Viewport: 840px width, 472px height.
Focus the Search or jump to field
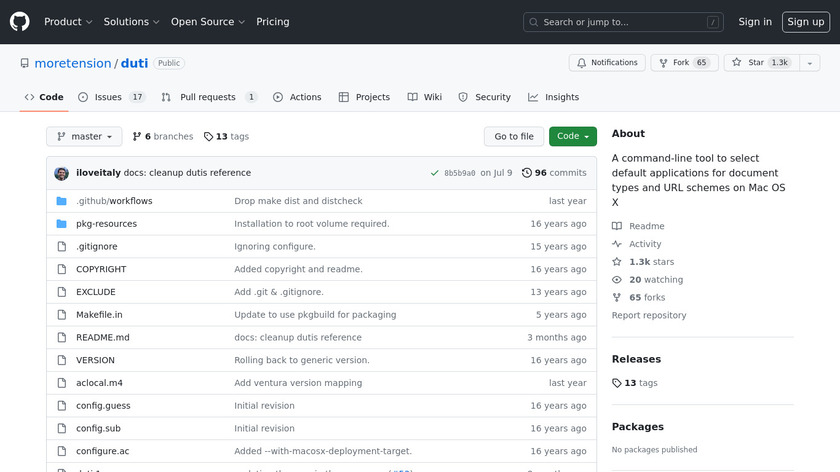pyautogui.click(x=623, y=22)
